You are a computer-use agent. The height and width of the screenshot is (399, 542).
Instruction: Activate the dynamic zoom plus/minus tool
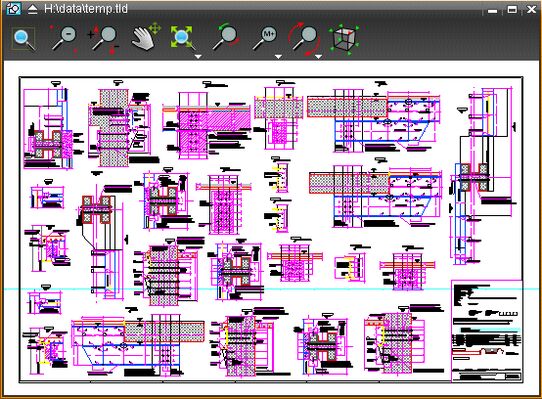click(x=104, y=38)
